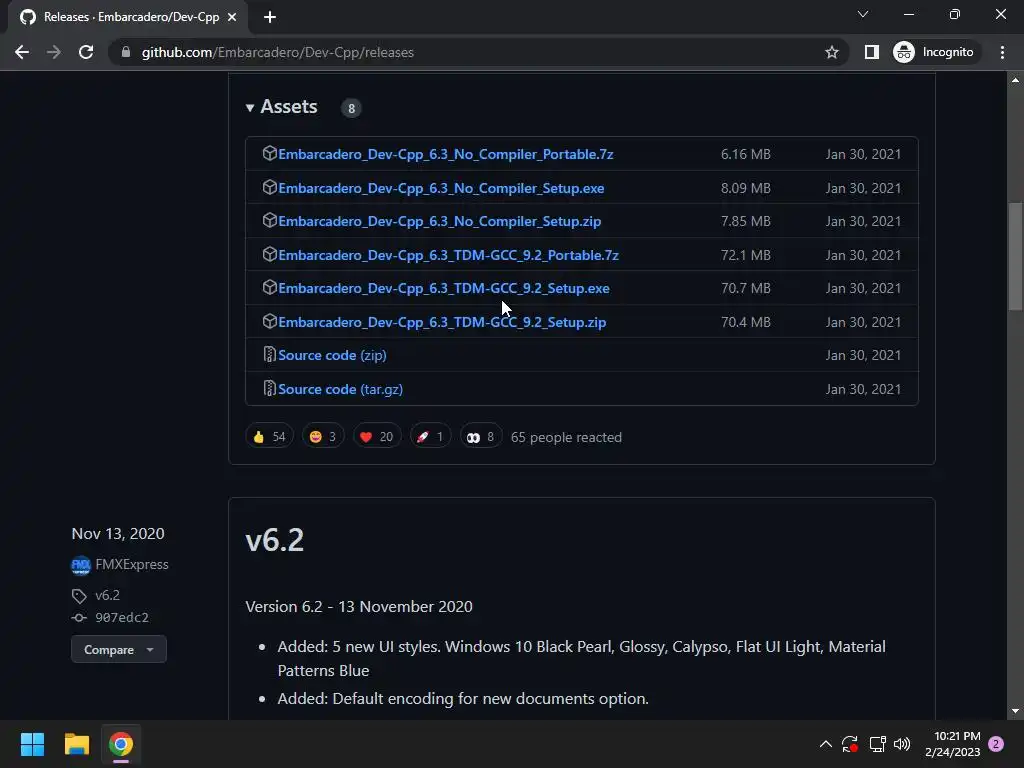Open sync status tray icon
The height and width of the screenshot is (768, 1024).
coord(850,744)
